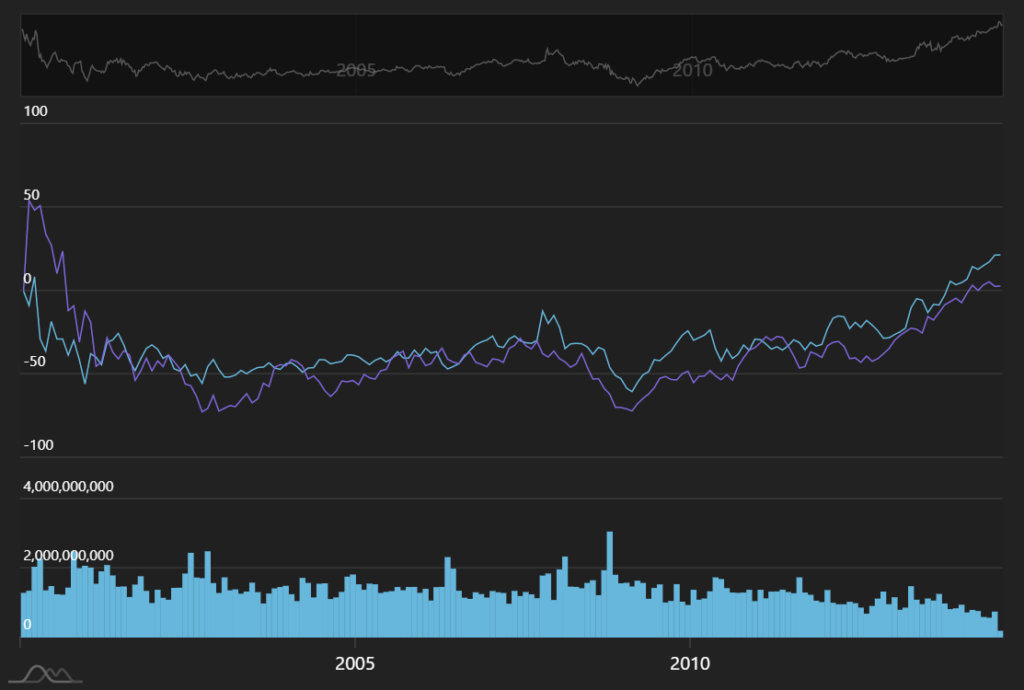Click the 2005 date axis label
This screenshot has width=1024, height=690.
pos(355,664)
